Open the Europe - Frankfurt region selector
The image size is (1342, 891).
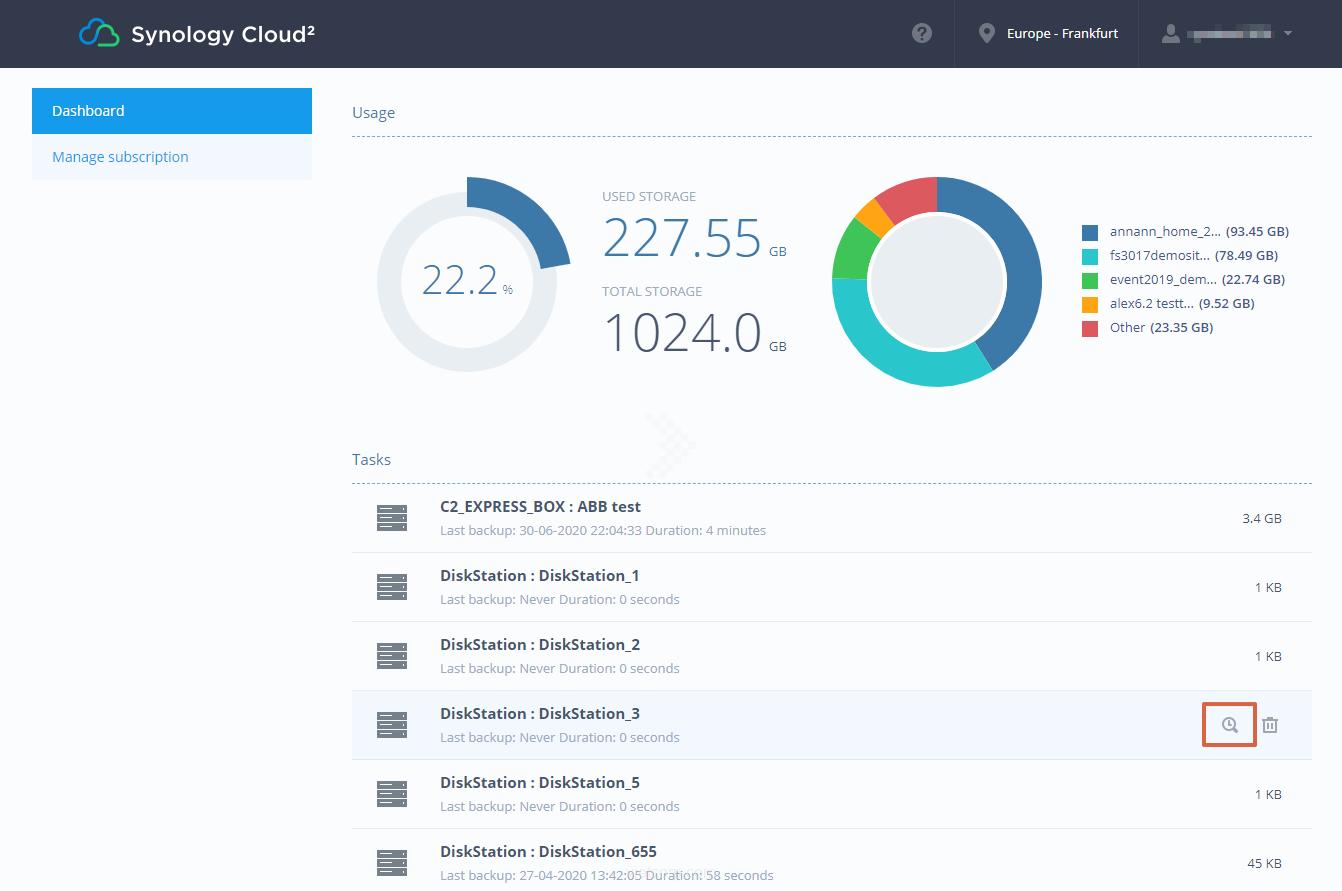pos(1061,34)
